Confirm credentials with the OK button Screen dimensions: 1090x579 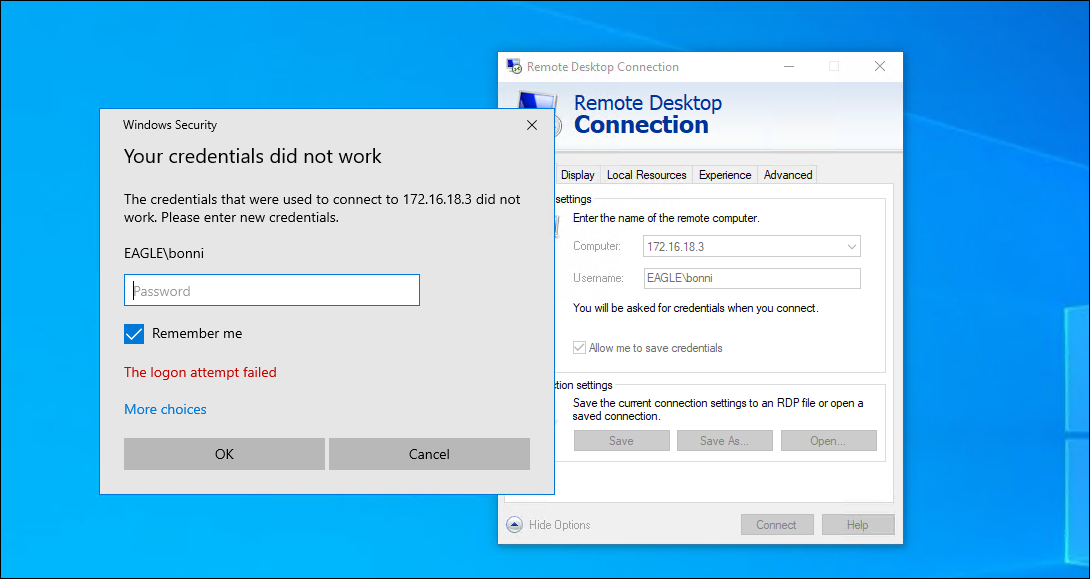225,454
